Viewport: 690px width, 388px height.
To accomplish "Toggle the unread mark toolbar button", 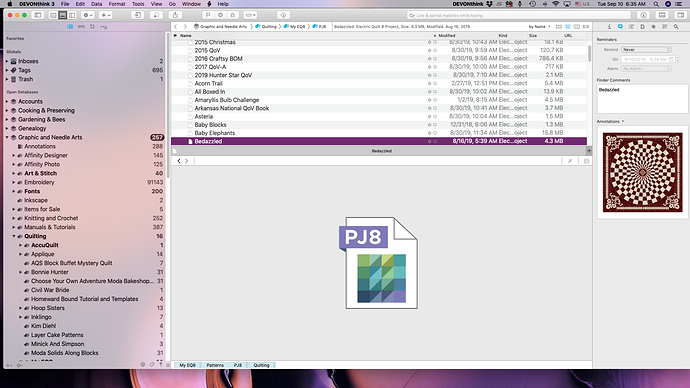I will click(220, 15).
